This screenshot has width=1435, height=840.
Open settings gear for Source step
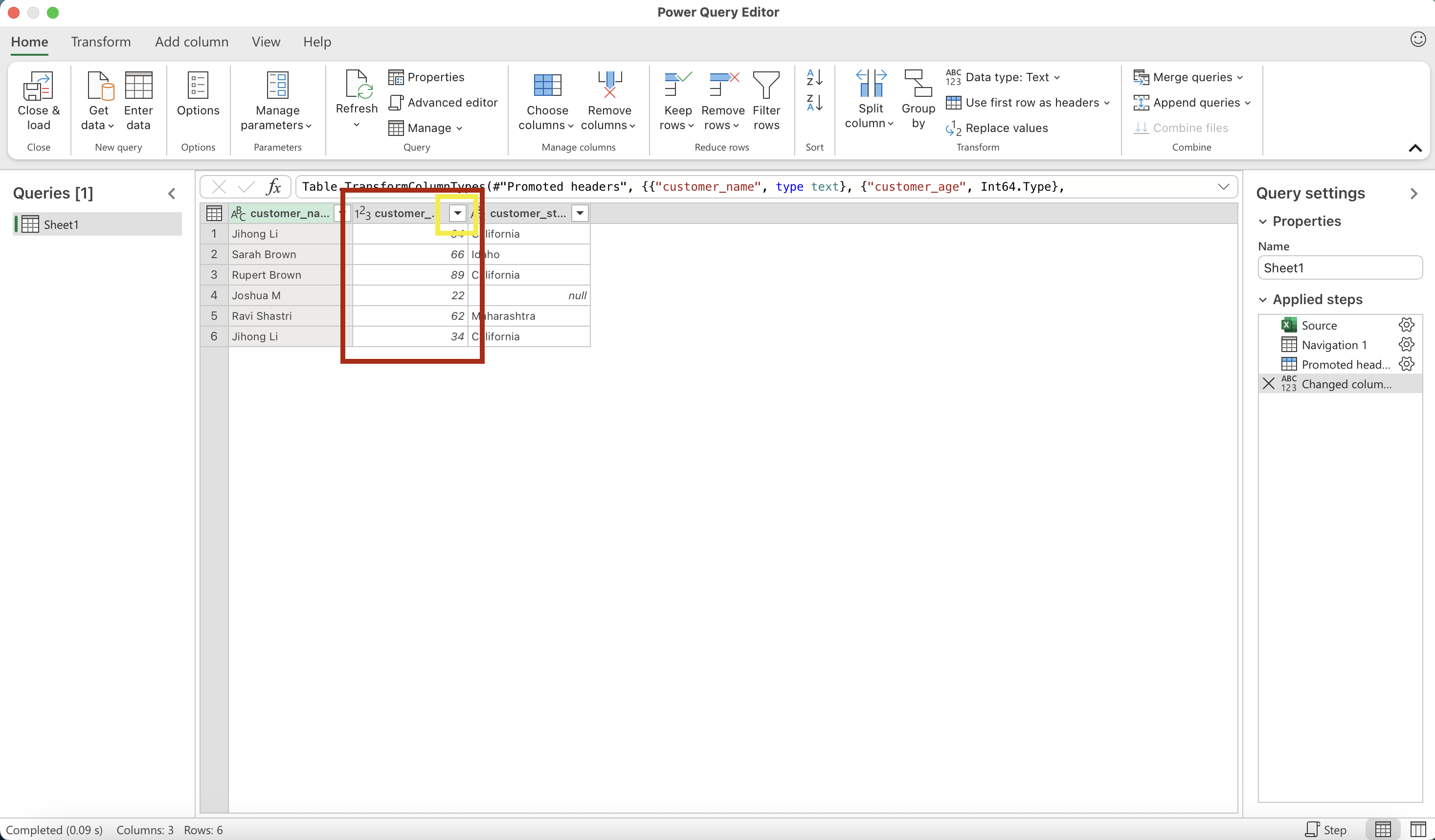[1406, 325]
